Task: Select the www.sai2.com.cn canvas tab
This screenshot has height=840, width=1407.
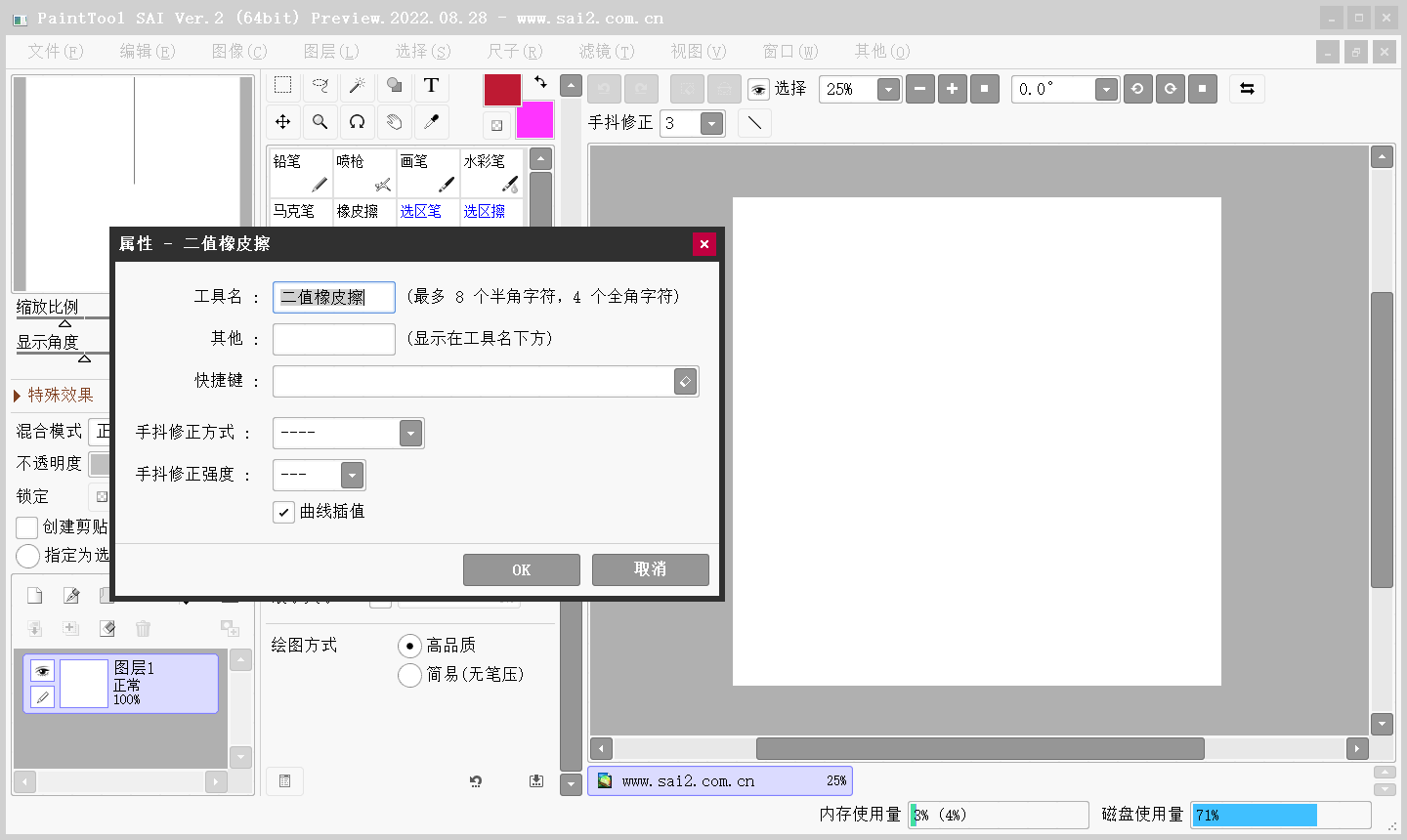Action: (x=720, y=781)
